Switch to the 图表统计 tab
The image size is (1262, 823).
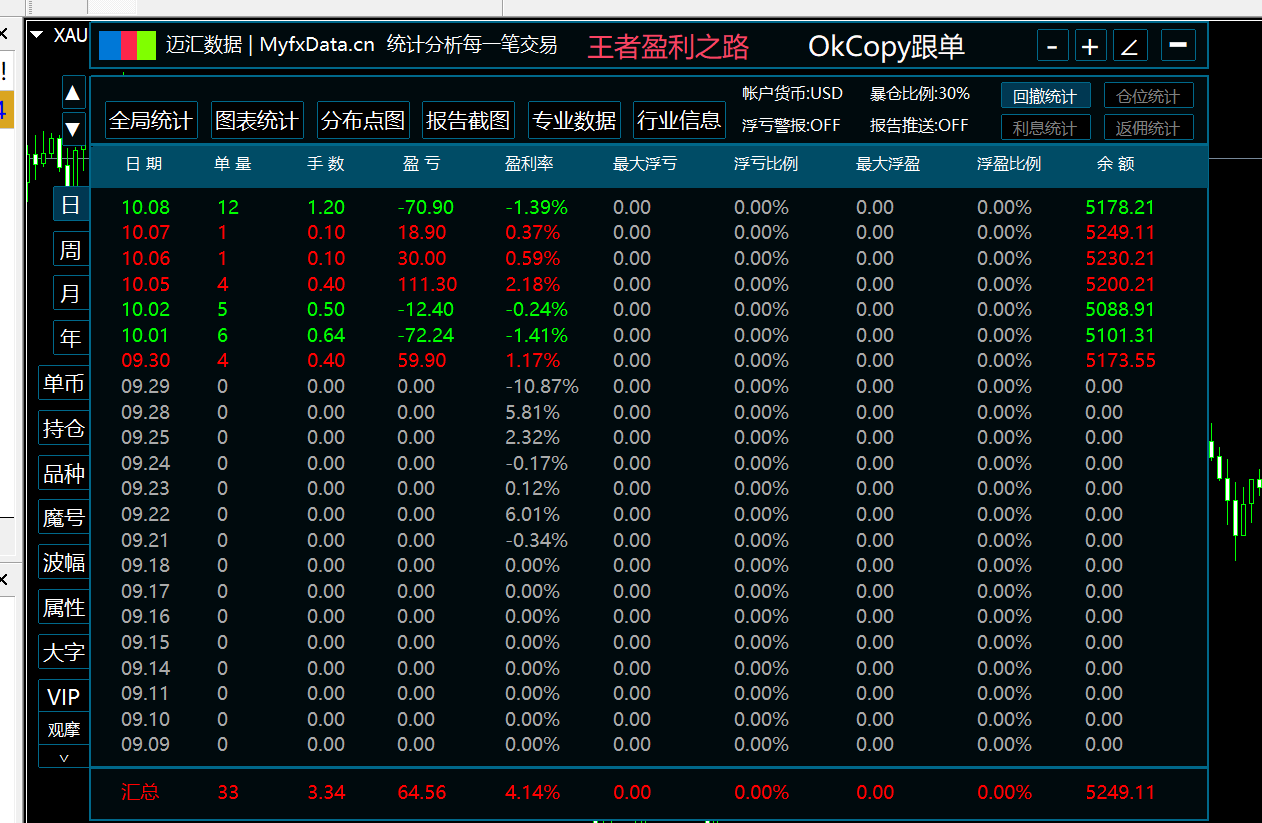[257, 121]
